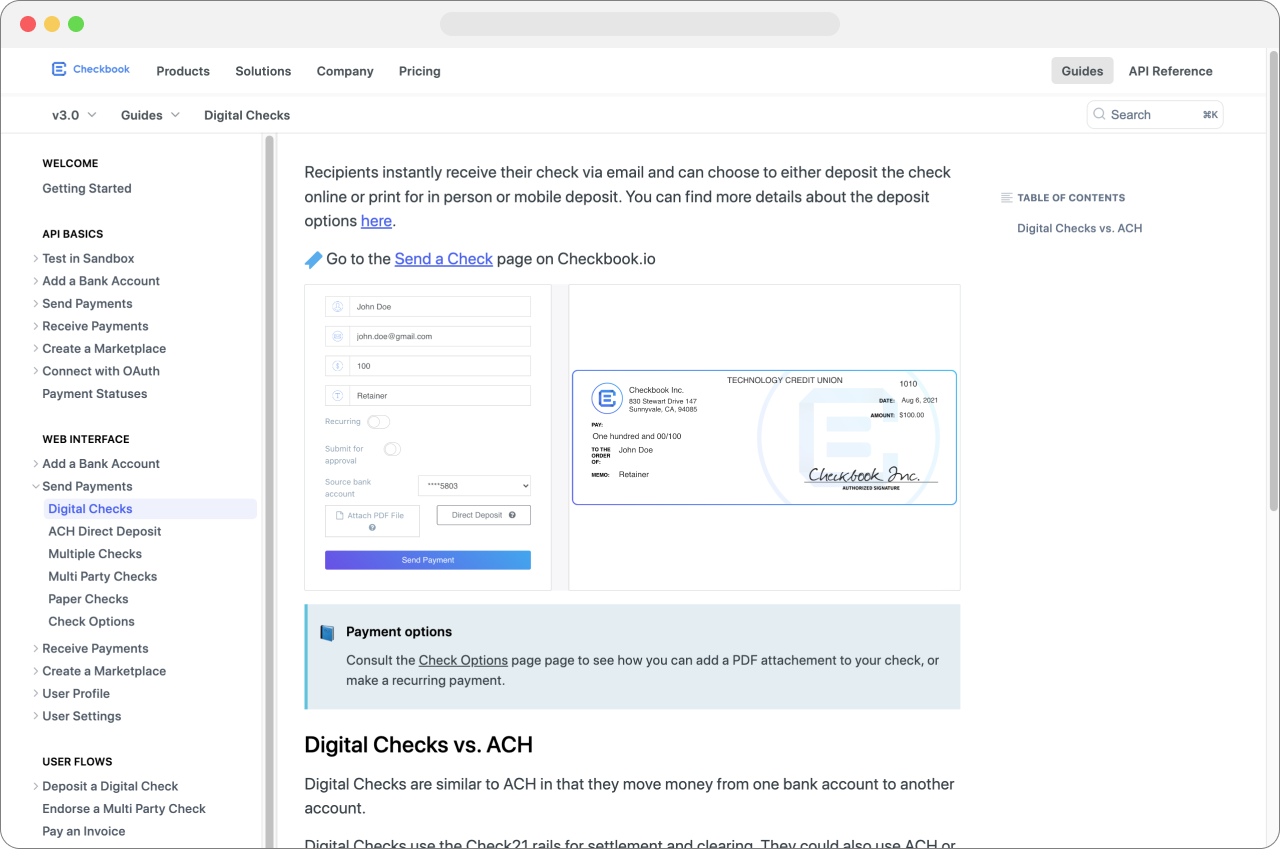Click the Checkbook logo icon

click(x=59, y=69)
